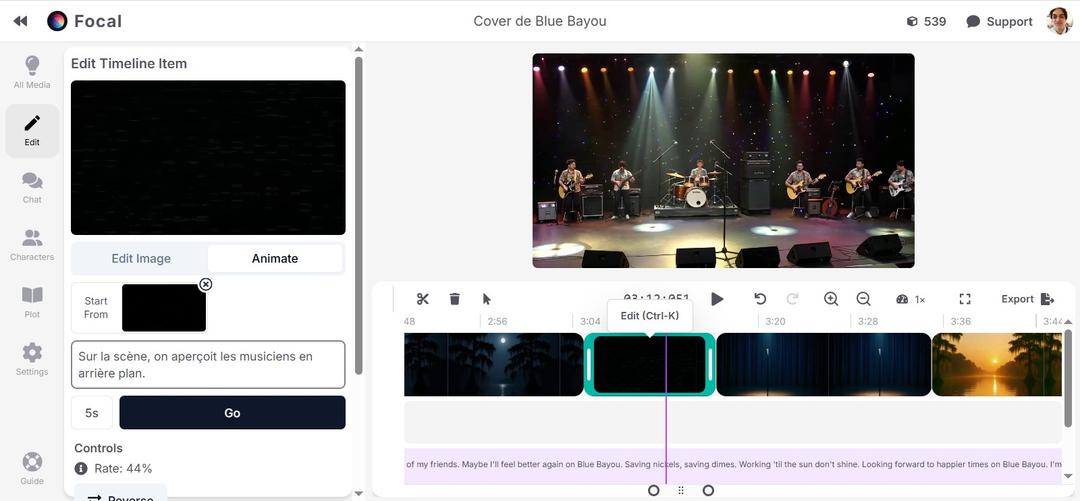This screenshot has width=1080, height=501.
Task: Click the scissors split tool
Action: tap(423, 299)
